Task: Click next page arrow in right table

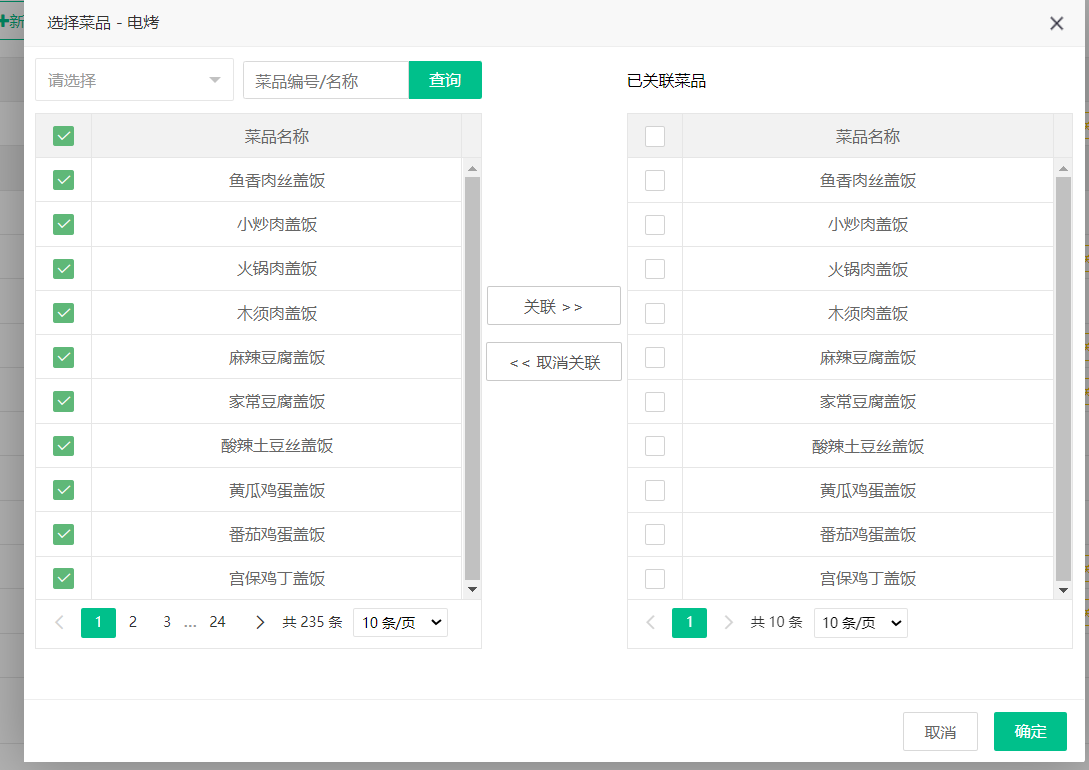Action: [728, 622]
